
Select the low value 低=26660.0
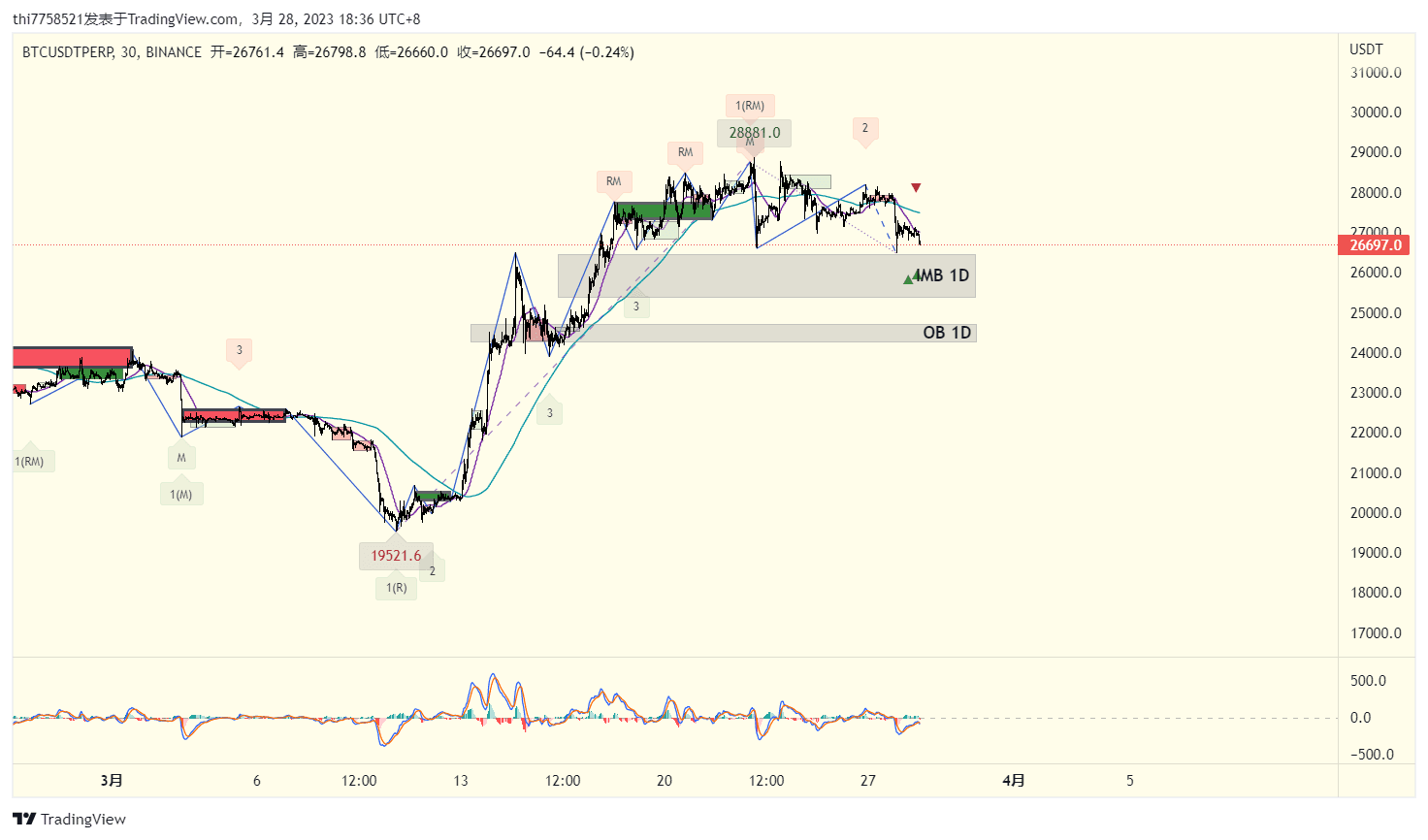[411, 52]
